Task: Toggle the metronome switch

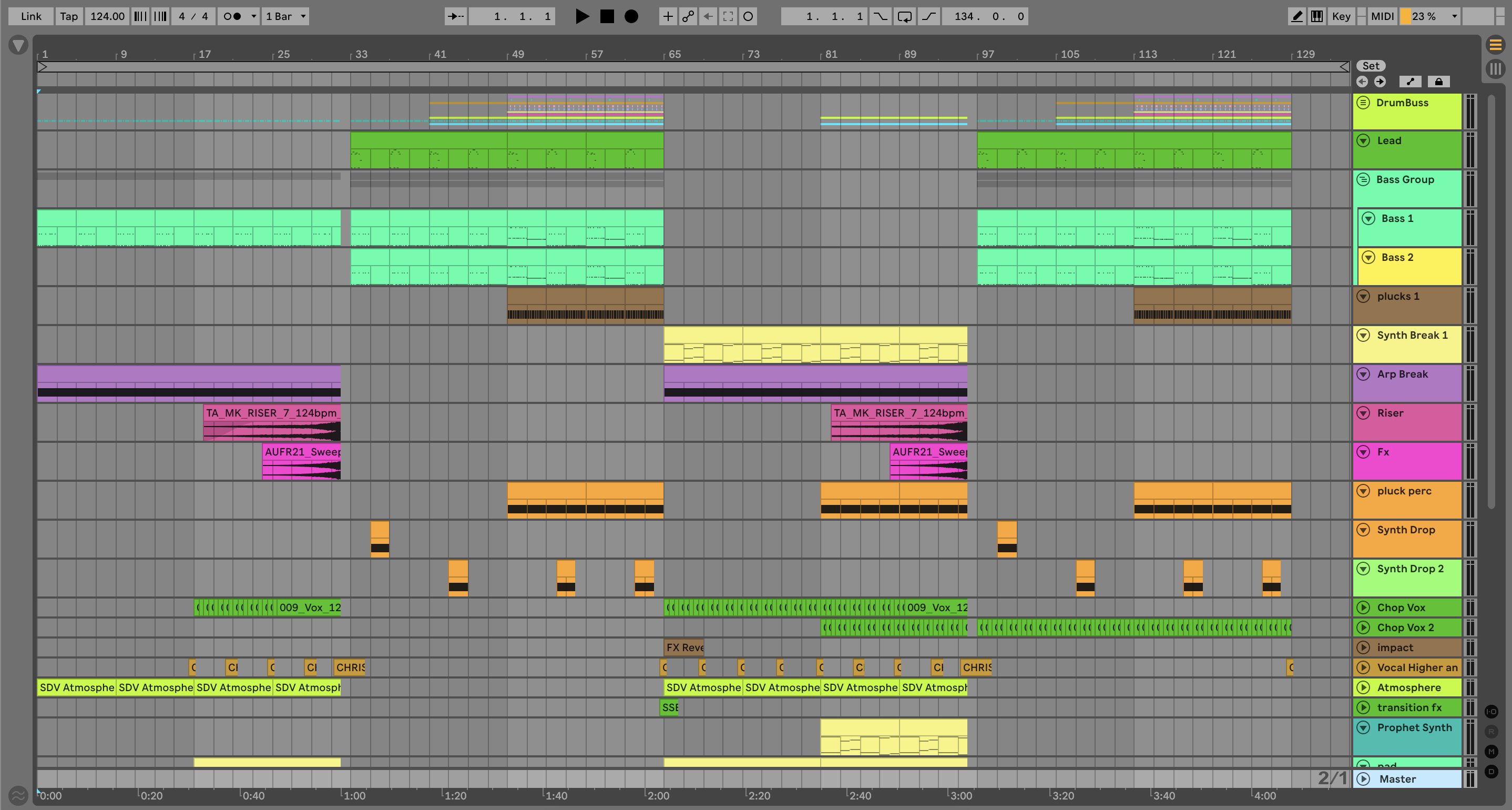Action: (x=232, y=16)
